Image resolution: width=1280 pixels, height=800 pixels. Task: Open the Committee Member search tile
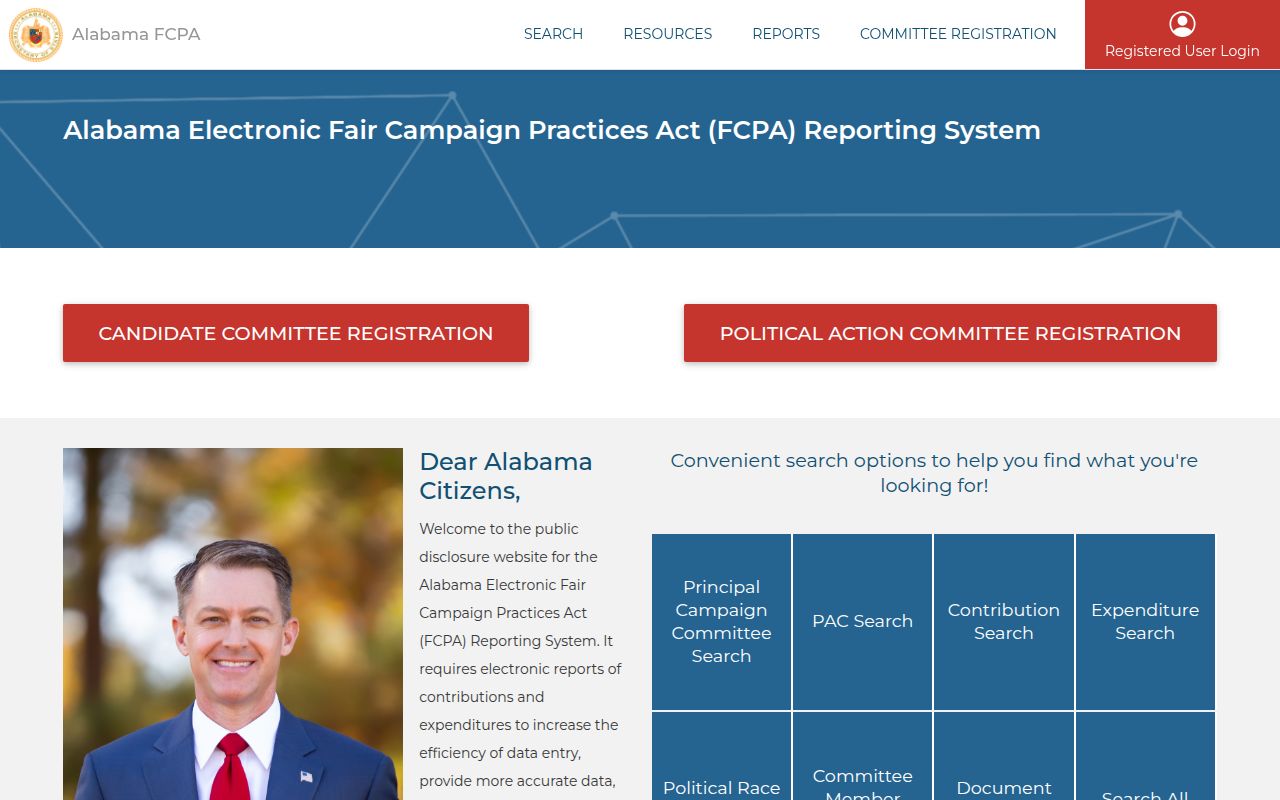862,756
